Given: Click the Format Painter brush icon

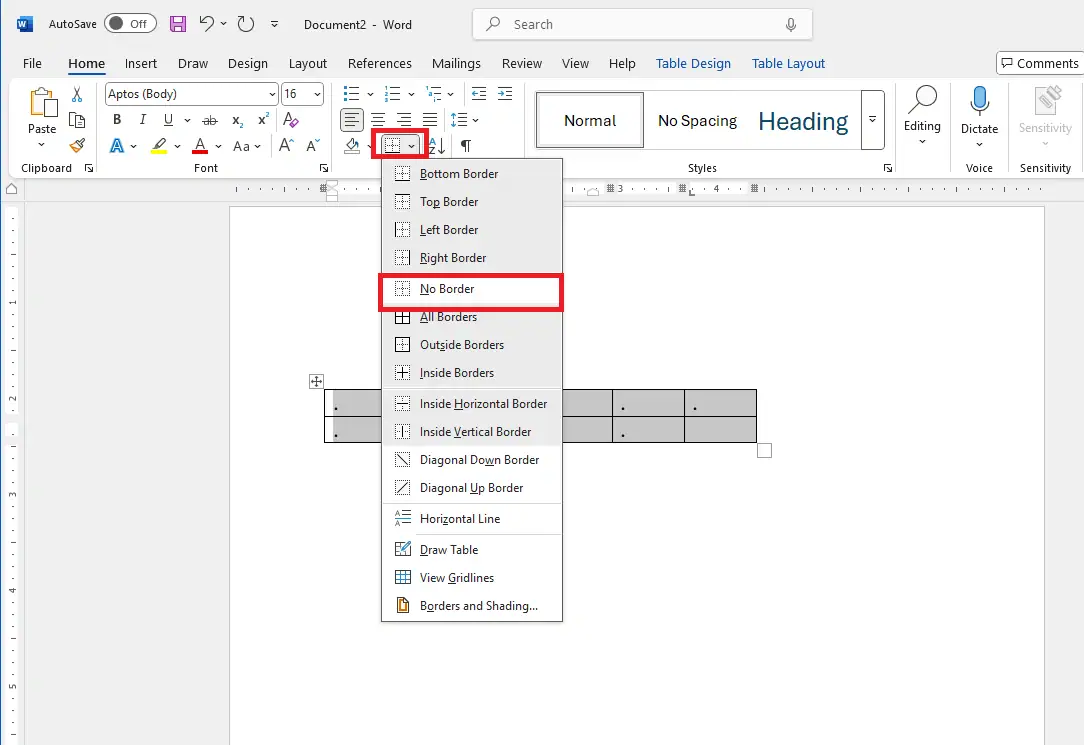Looking at the screenshot, I should (x=77, y=146).
